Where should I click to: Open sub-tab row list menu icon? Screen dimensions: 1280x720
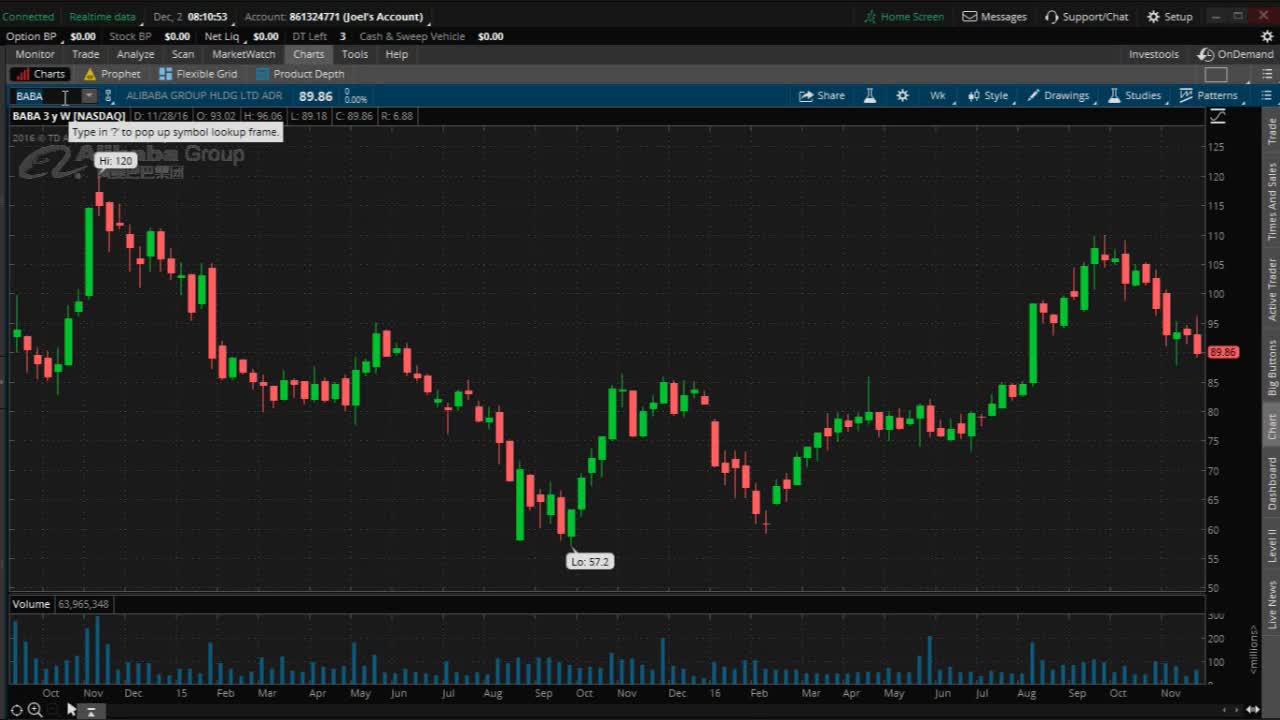click(x=1266, y=74)
